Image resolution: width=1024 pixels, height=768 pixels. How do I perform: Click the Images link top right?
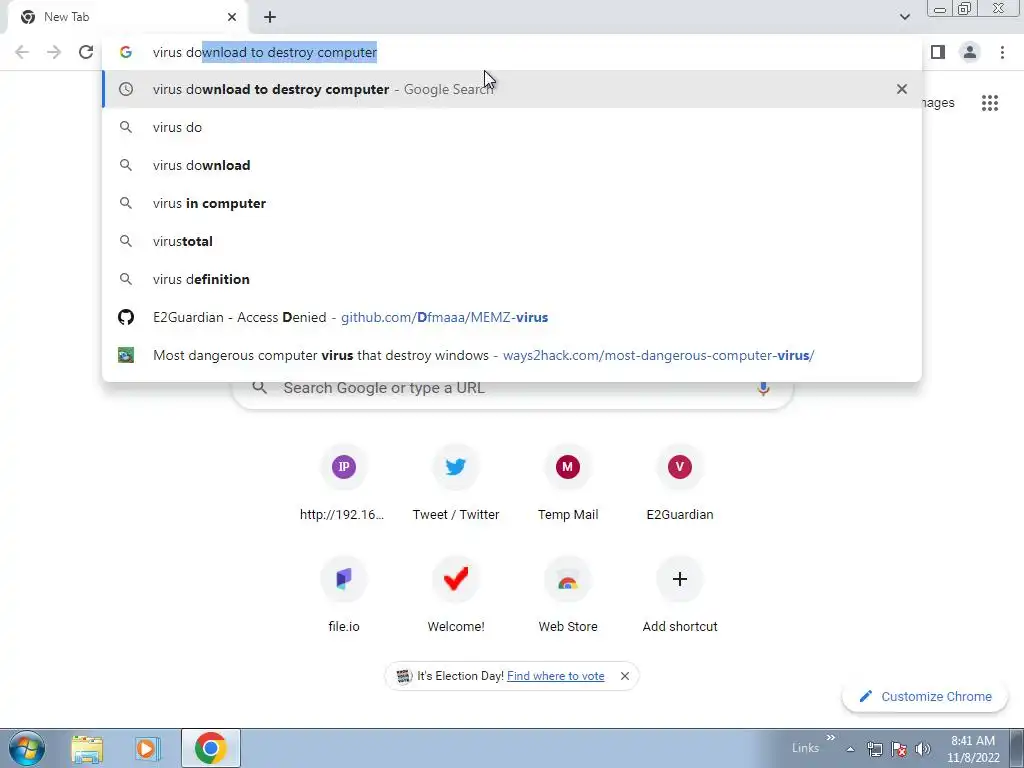coord(938,103)
